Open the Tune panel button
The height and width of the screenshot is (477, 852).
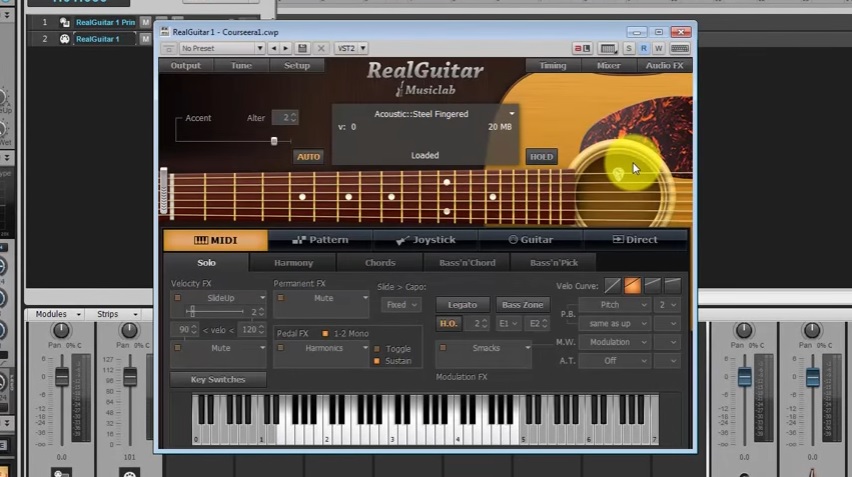tap(241, 65)
